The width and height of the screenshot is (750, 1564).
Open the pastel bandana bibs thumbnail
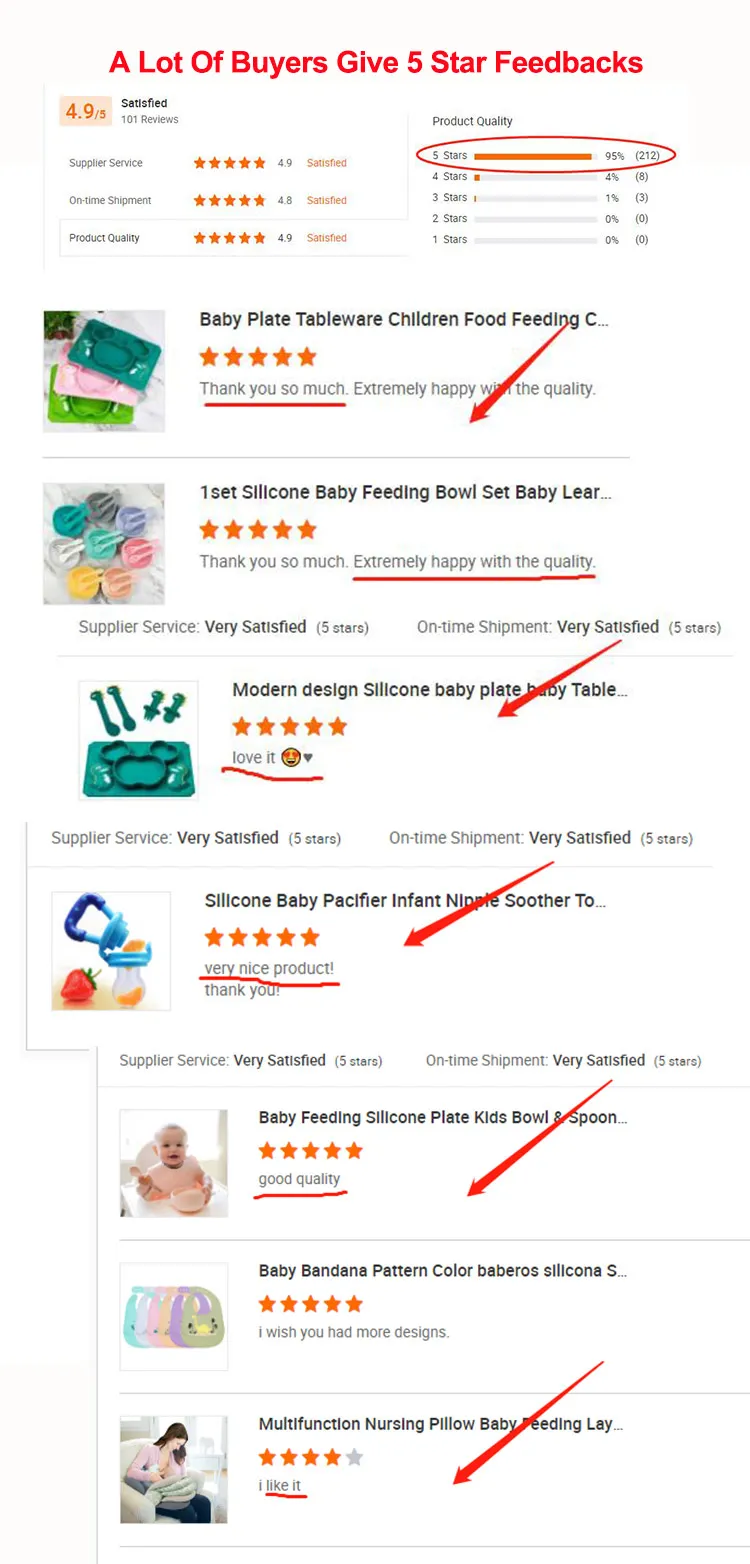click(174, 1316)
